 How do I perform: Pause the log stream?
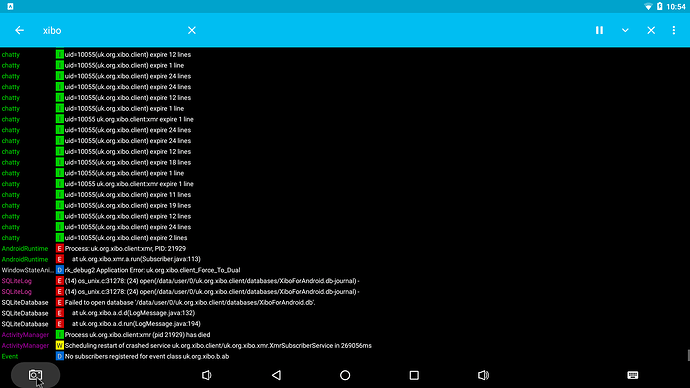coord(599,30)
